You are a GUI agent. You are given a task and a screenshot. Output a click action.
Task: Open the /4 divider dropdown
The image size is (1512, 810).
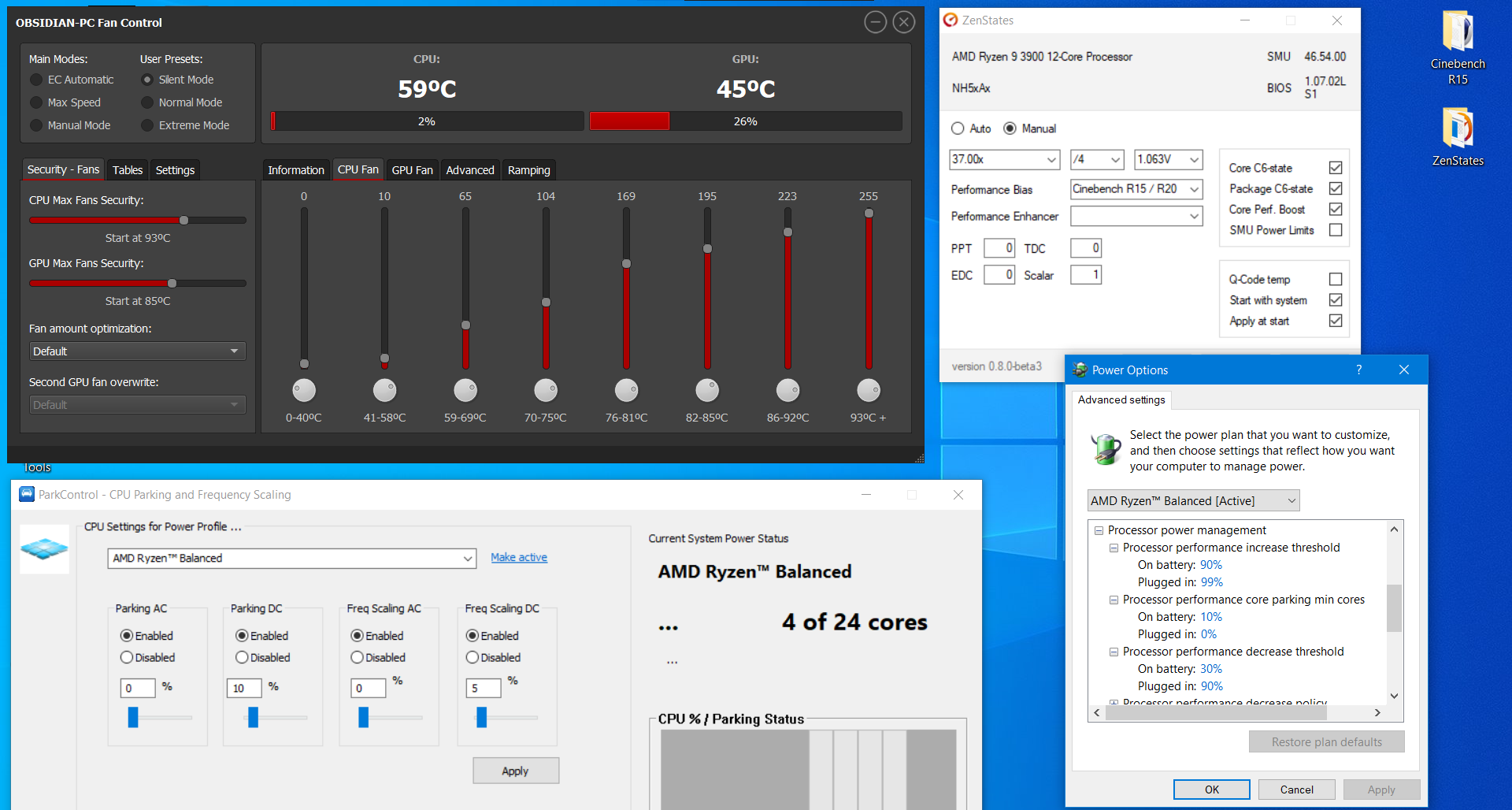(x=1097, y=159)
